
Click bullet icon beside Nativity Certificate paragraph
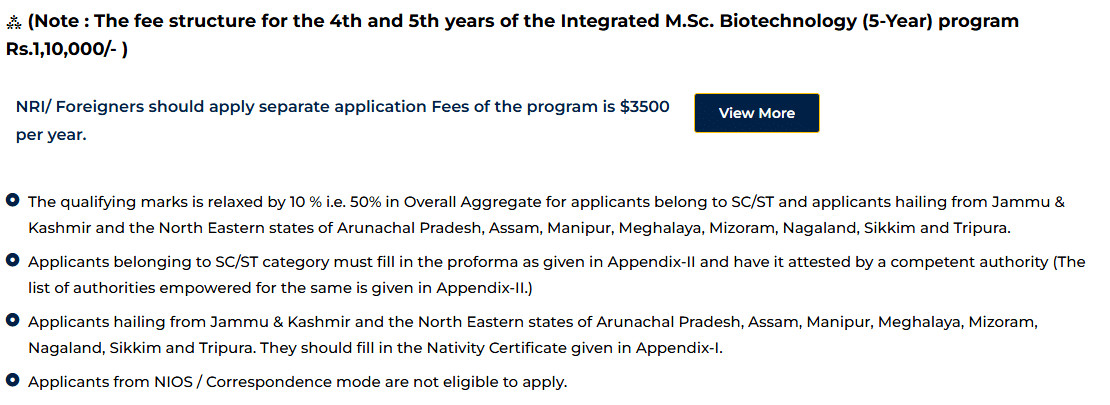pyautogui.click(x=13, y=321)
